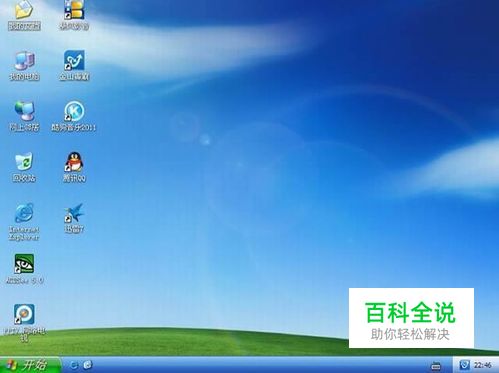
Task: Select the ACDSee 5.0 eye shortcut
Action: tap(24, 264)
